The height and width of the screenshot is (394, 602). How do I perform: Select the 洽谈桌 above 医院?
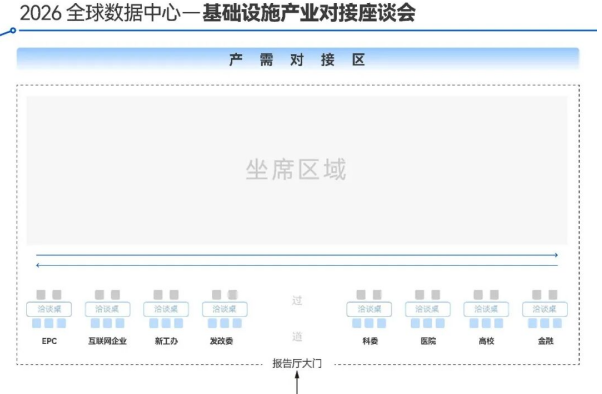point(428,309)
